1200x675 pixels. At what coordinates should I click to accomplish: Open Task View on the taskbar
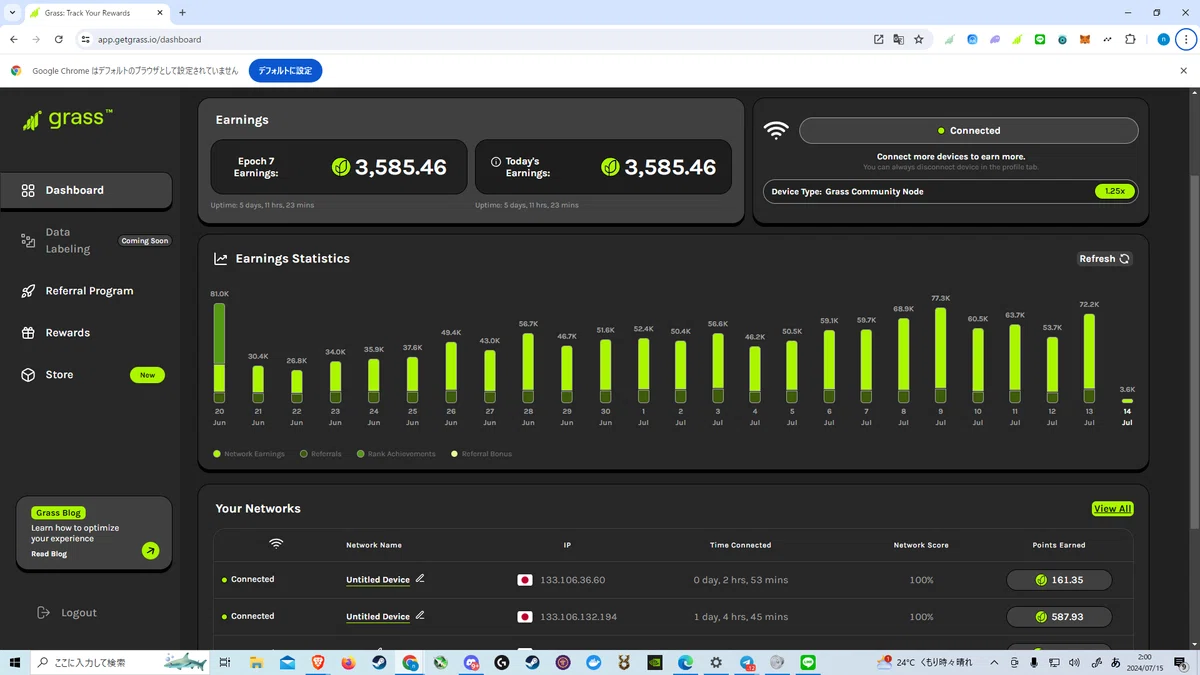226,662
